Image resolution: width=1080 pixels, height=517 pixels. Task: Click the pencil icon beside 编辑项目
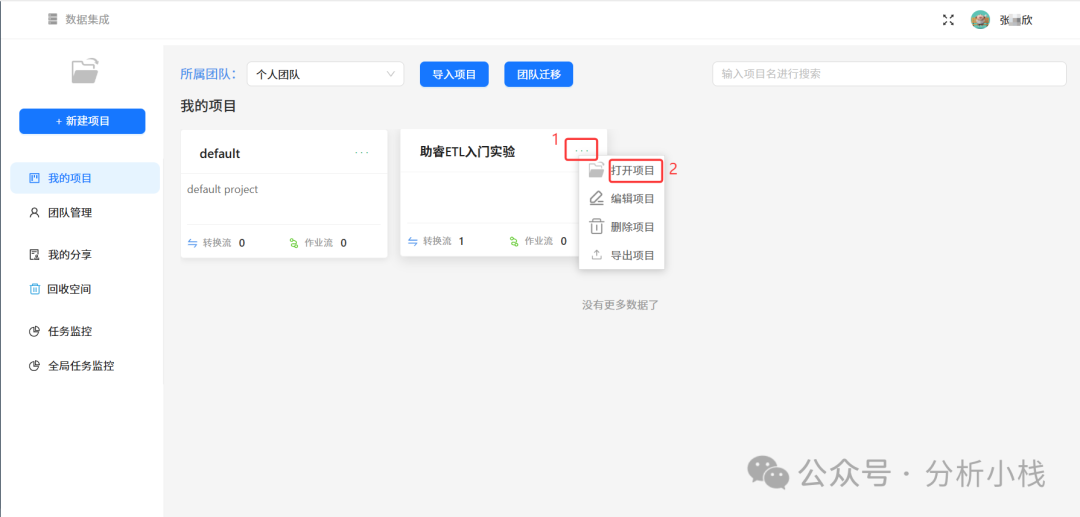596,198
